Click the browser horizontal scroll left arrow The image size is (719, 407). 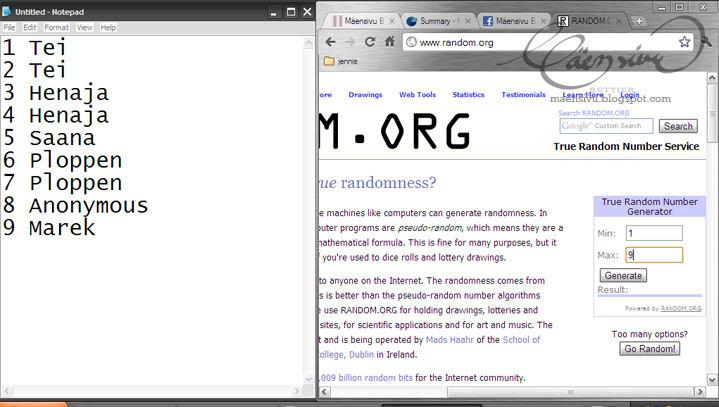(325, 392)
